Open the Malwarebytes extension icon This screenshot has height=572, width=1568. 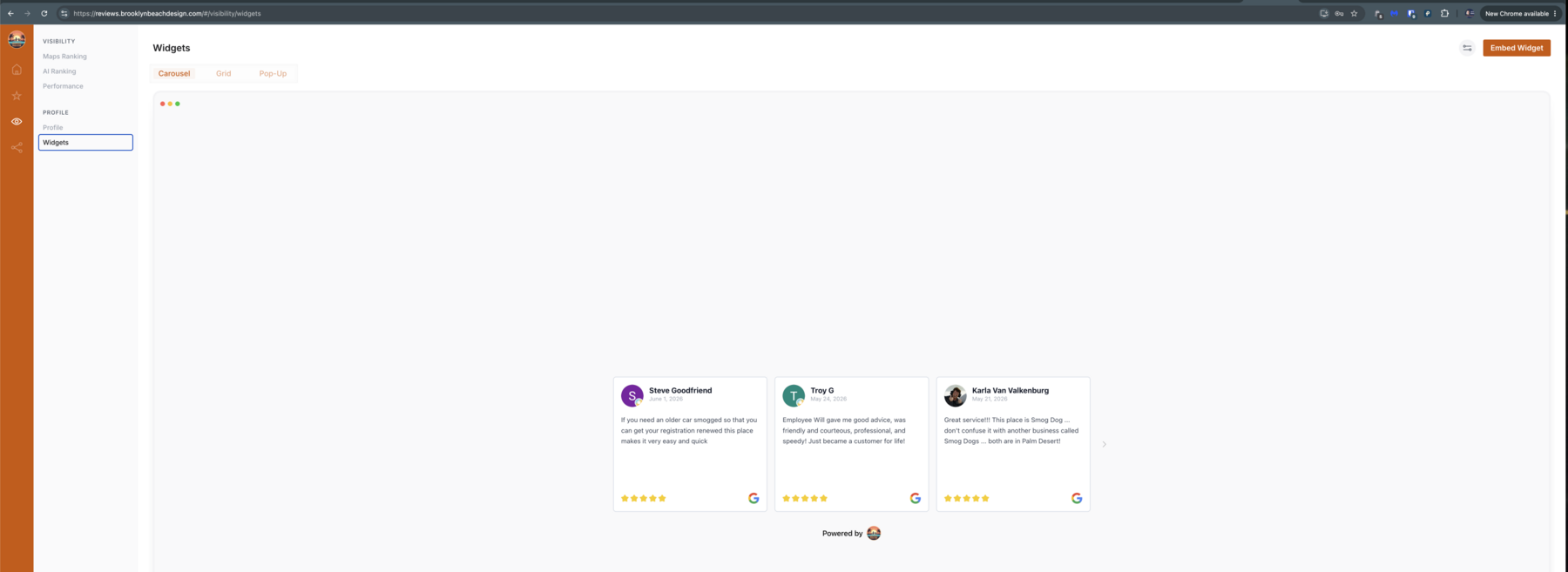click(1394, 14)
